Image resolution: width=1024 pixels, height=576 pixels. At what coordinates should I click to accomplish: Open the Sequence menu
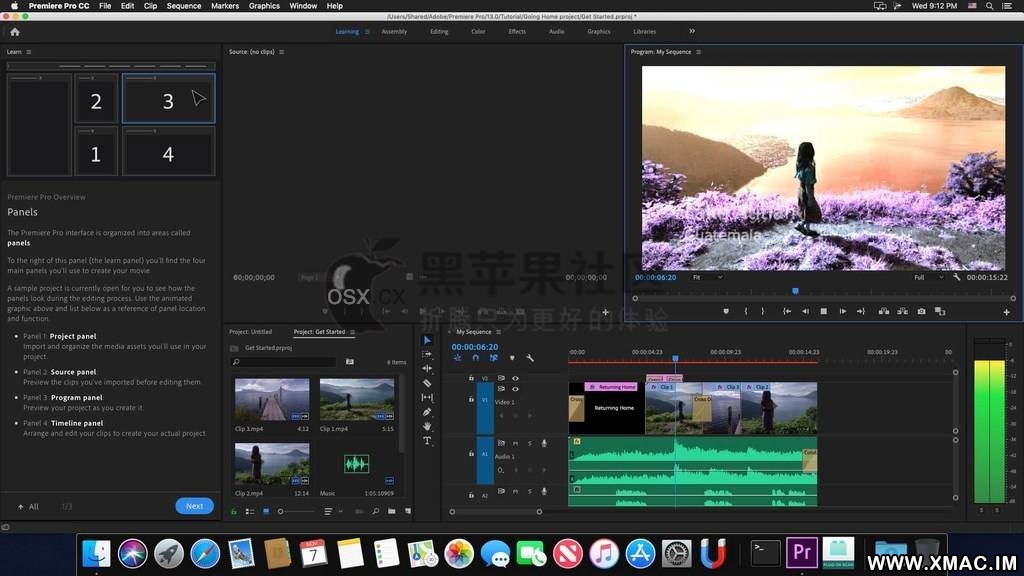[184, 6]
